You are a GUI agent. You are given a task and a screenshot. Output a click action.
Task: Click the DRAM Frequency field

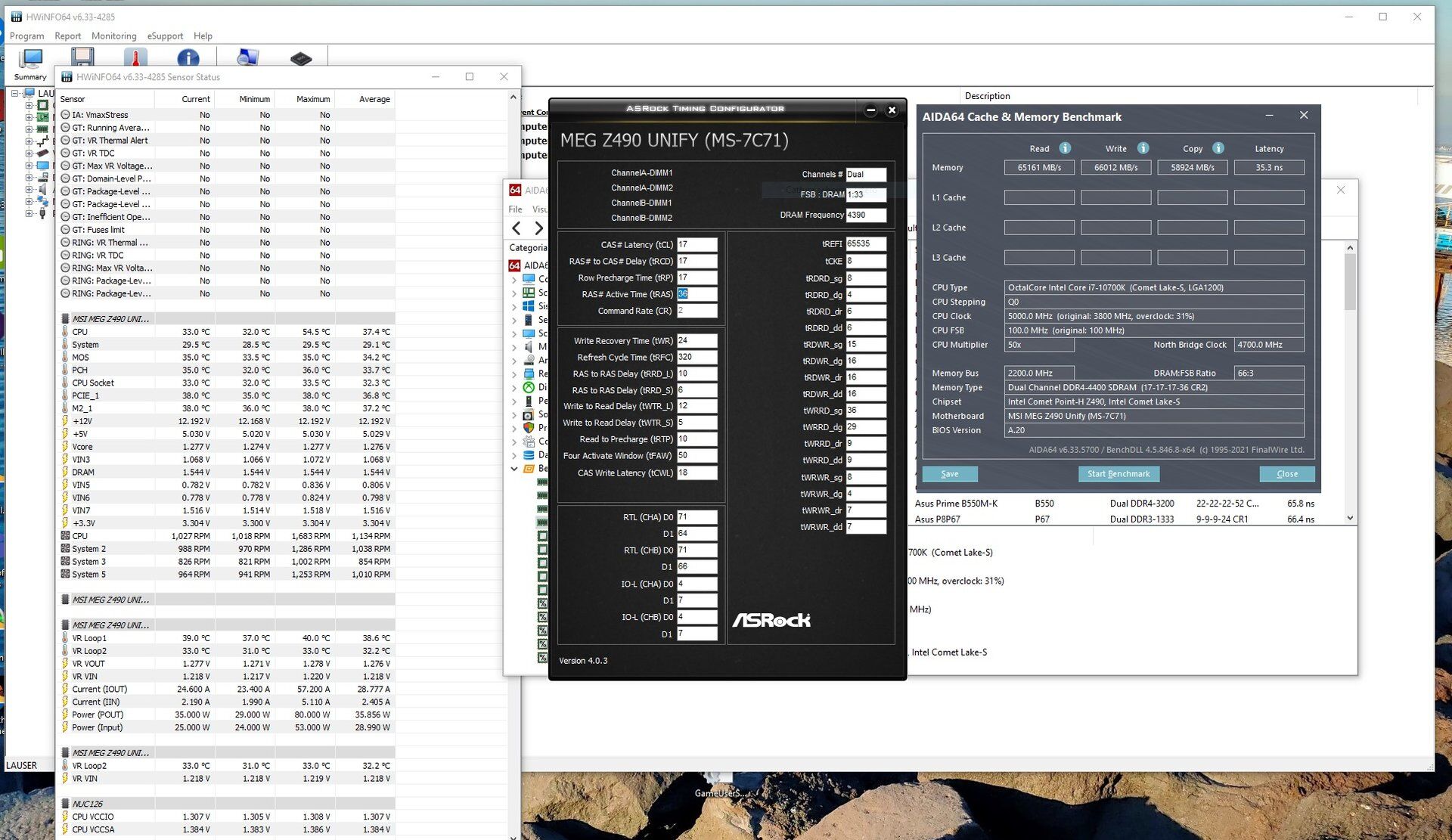[866, 215]
